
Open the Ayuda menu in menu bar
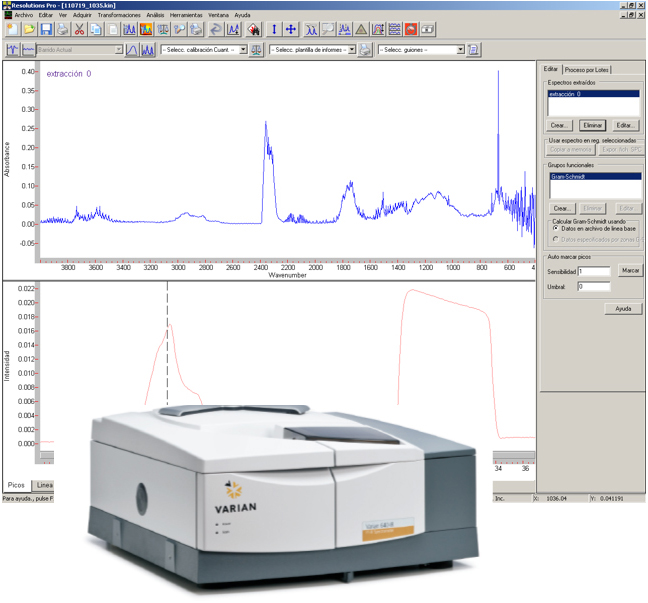tap(242, 15)
